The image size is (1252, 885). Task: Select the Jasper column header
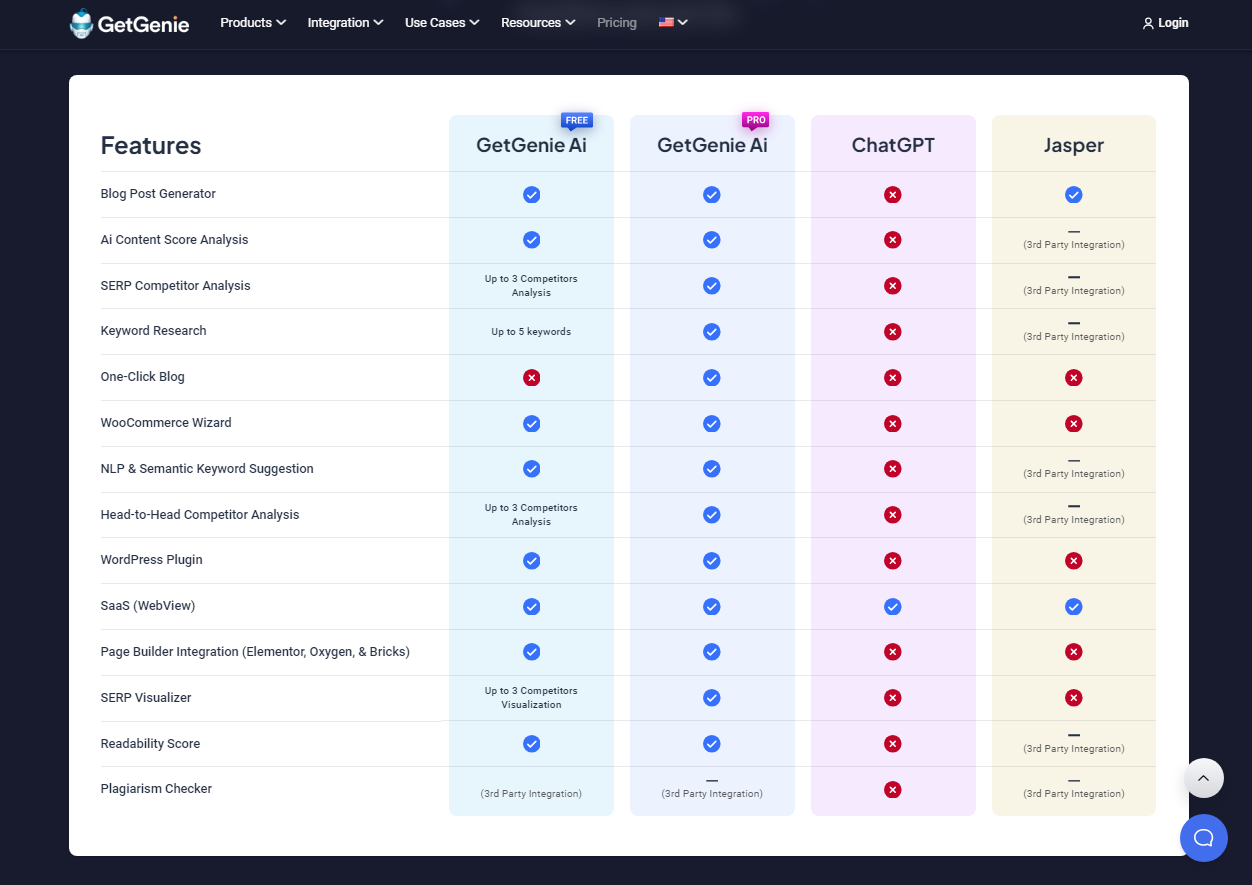point(1074,145)
